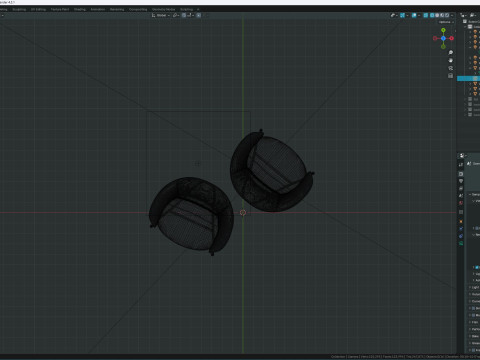
Task: Click the pan hand icon in the viewport
Action: point(451,60)
